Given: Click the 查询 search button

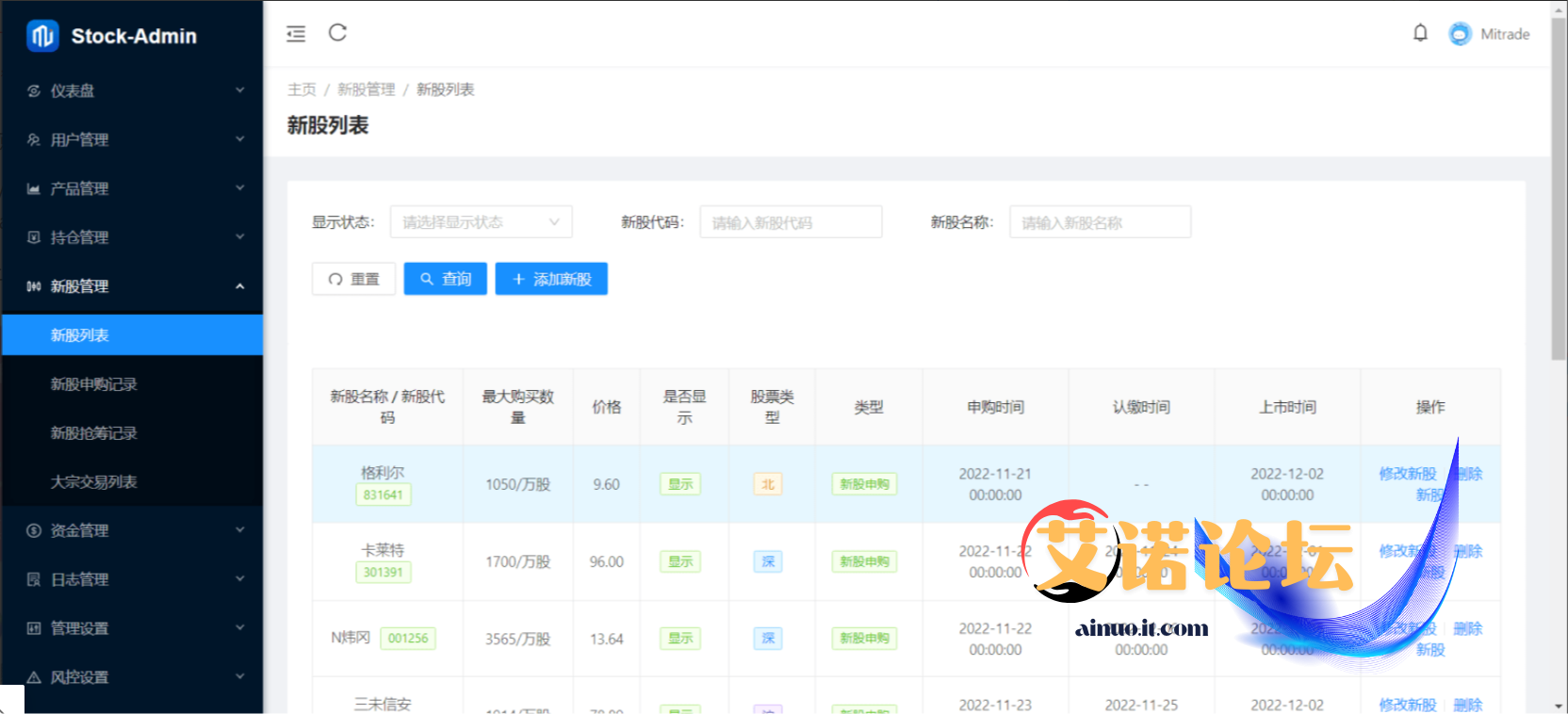Looking at the screenshot, I should point(446,279).
